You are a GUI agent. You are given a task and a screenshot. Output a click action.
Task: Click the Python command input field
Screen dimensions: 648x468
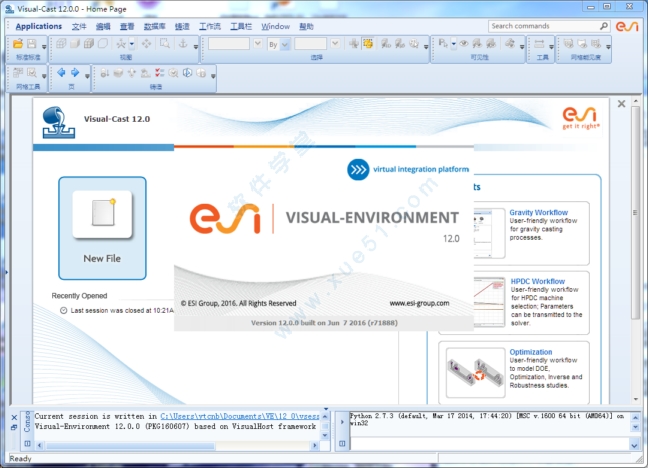489,444
